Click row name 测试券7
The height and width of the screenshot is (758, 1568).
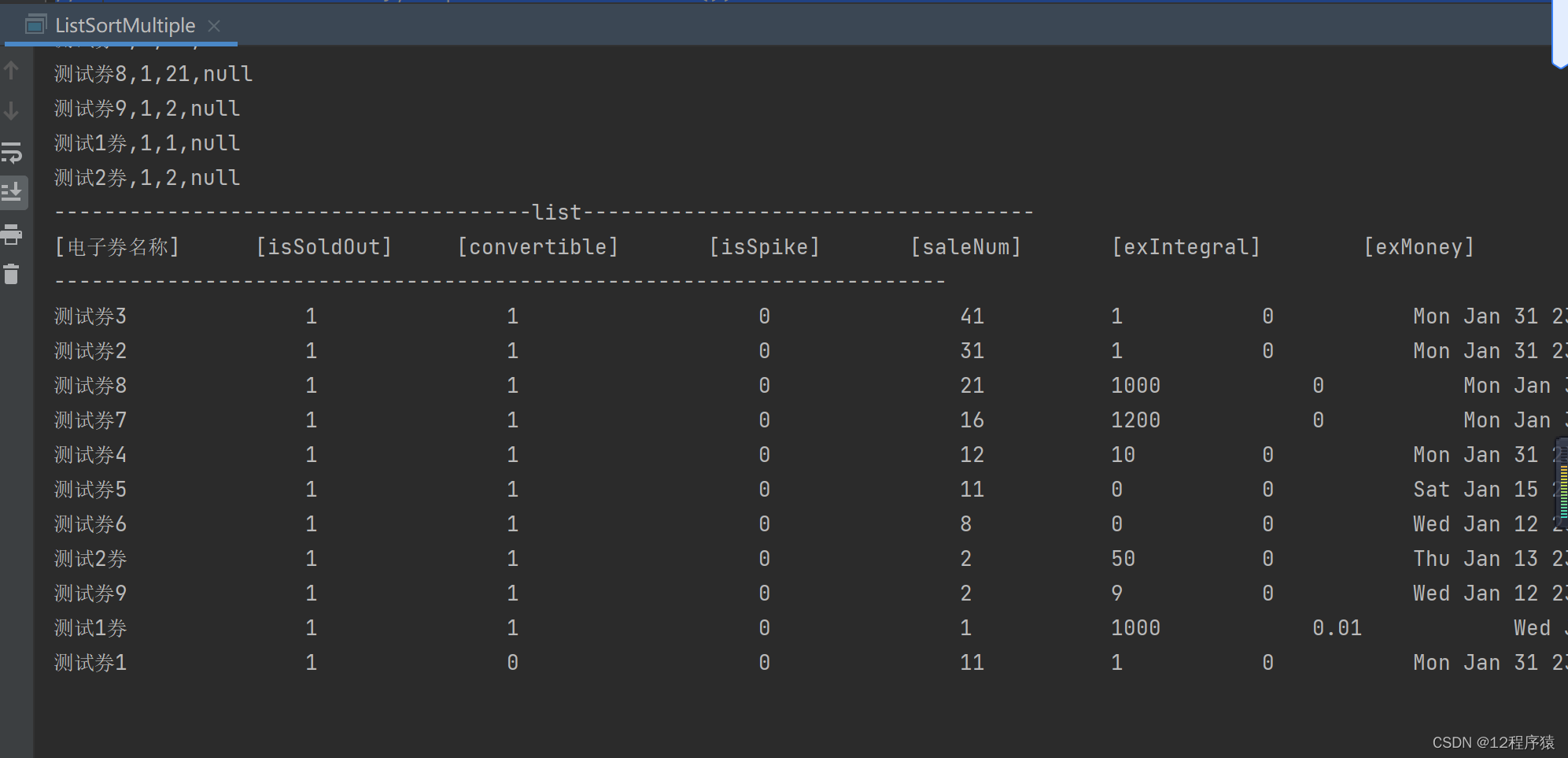point(90,420)
